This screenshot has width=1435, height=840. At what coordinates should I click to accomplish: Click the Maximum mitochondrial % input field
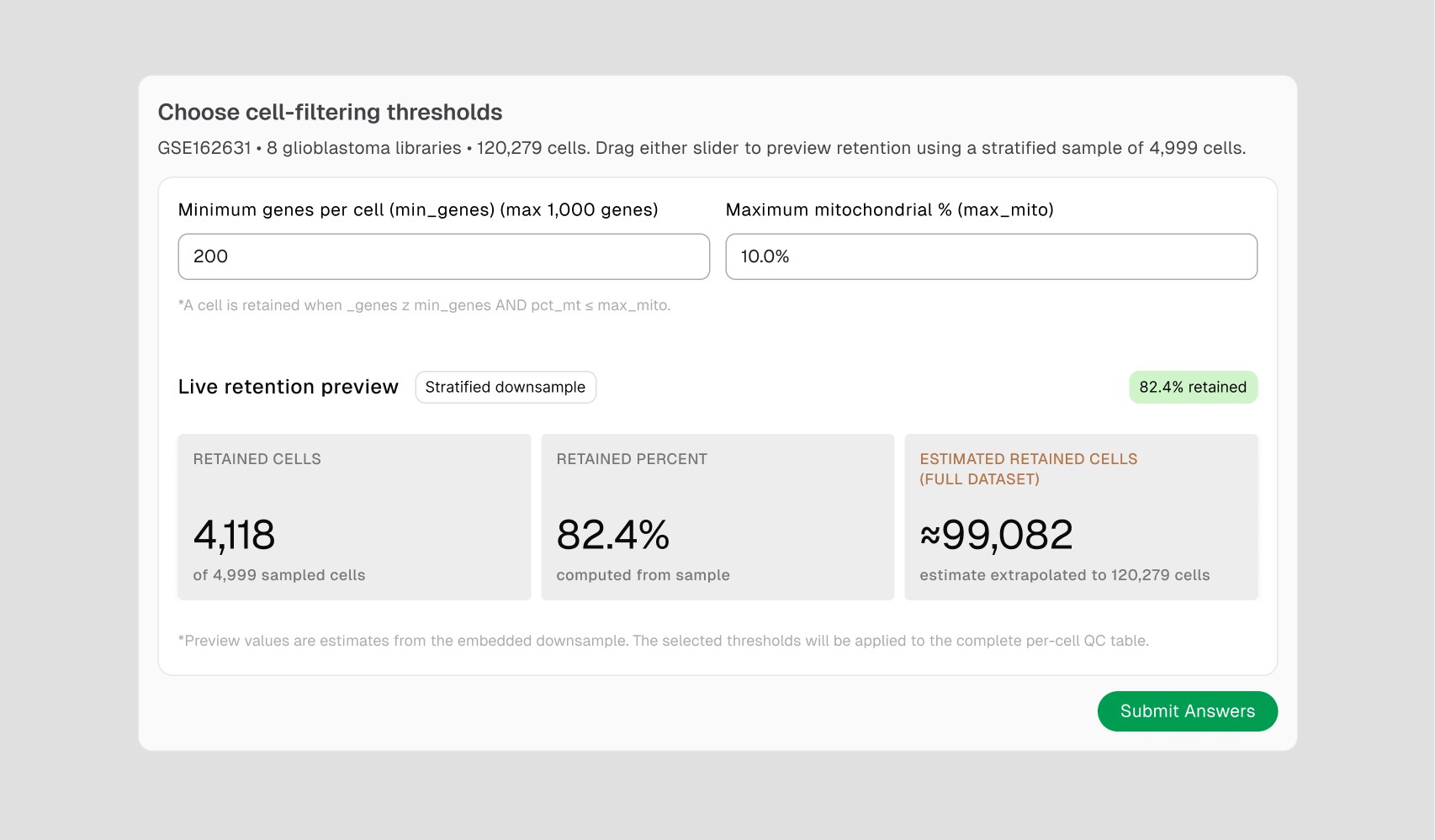(x=992, y=256)
